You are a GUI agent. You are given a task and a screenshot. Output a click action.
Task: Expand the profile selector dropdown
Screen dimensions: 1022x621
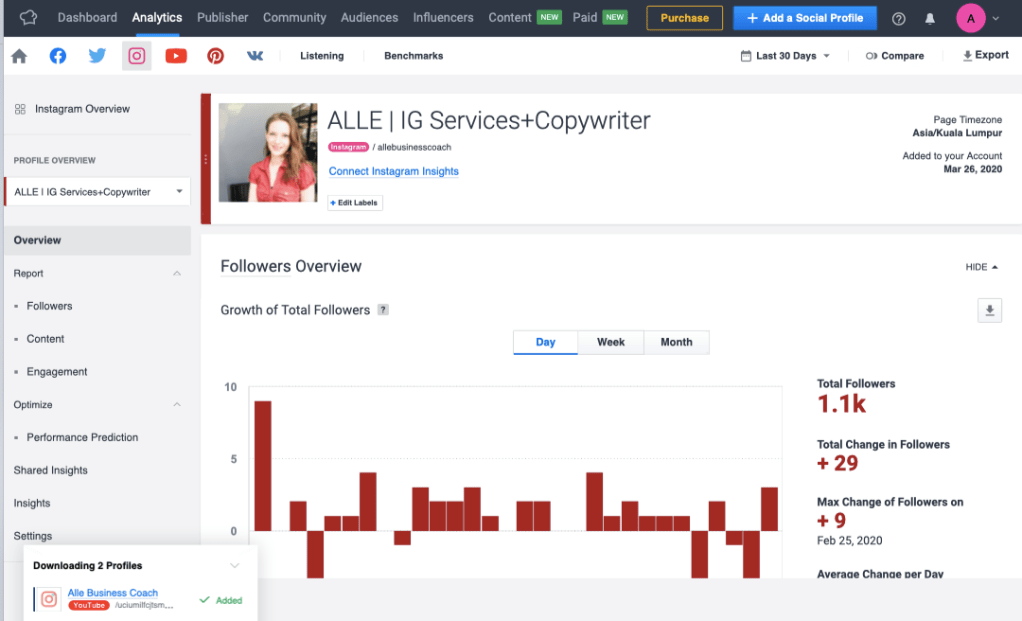[x=97, y=192]
